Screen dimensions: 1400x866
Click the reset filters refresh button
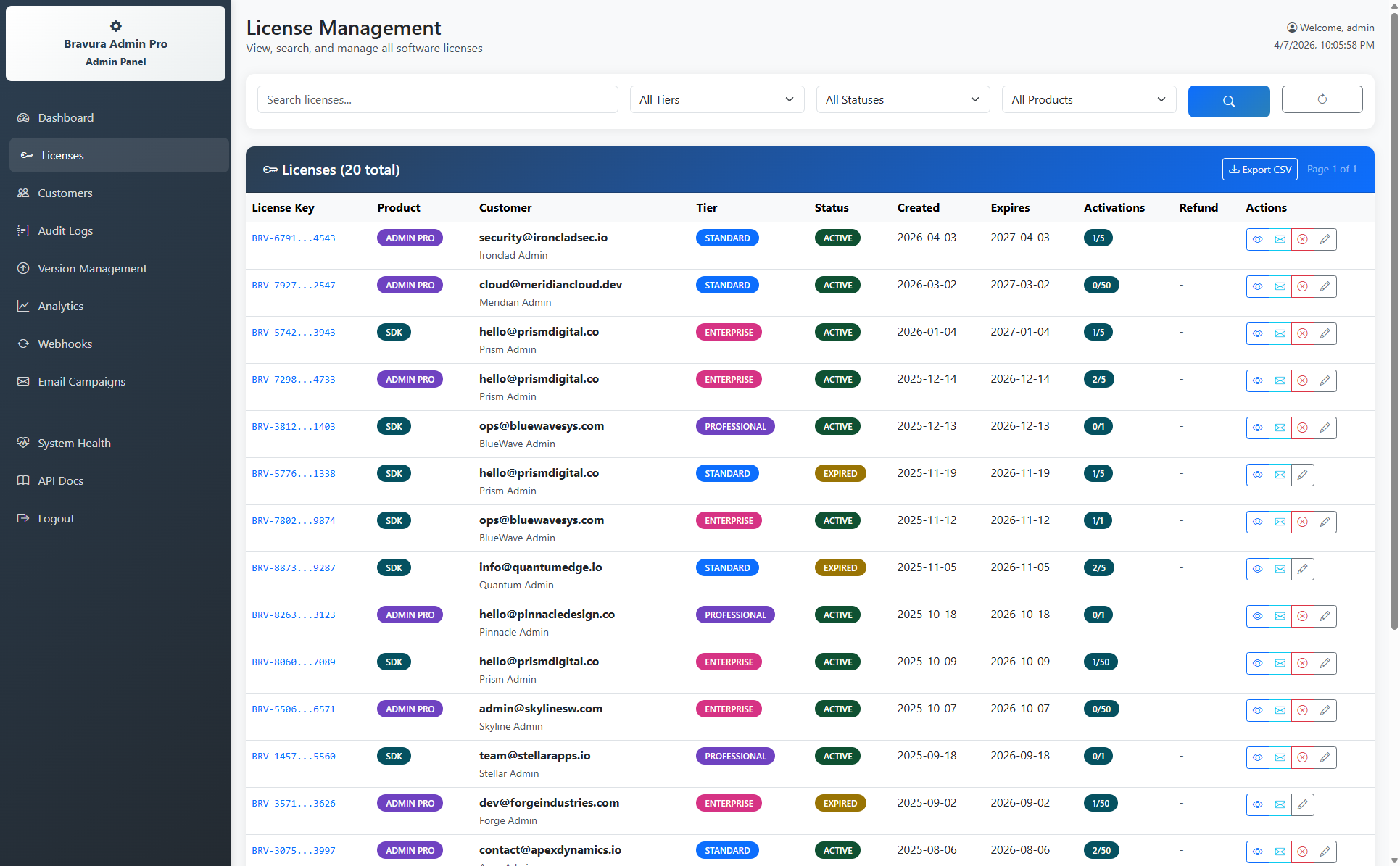coord(1322,99)
